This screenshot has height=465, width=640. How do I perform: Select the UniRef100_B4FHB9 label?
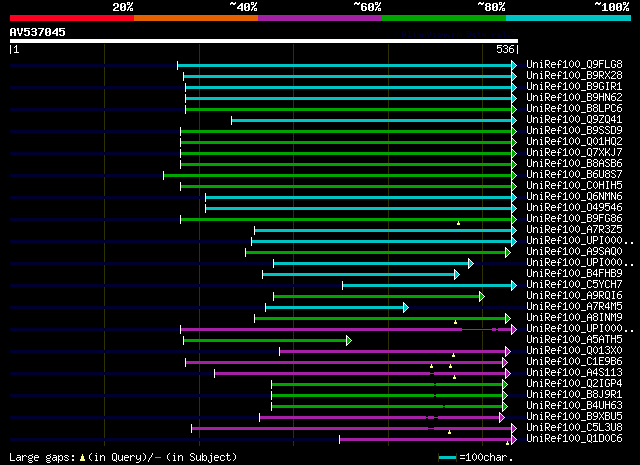pyautogui.click(x=574, y=274)
